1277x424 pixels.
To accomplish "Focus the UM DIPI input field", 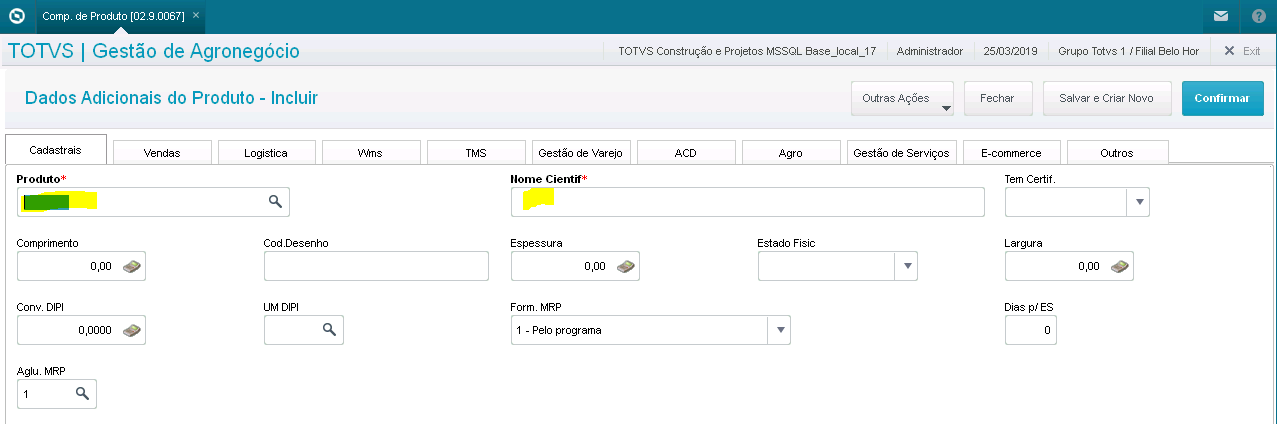I will (304, 330).
